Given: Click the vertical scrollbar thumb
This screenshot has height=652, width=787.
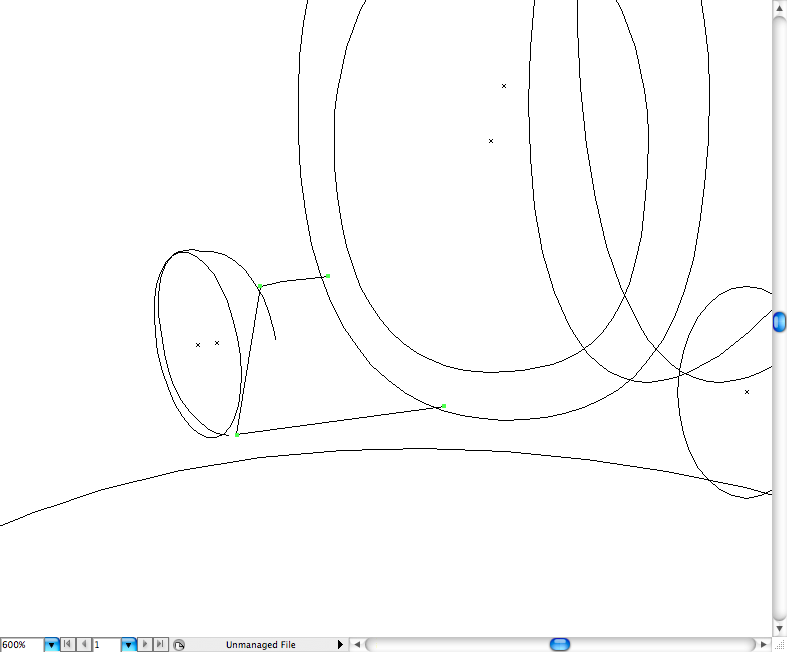Looking at the screenshot, I should (x=780, y=322).
